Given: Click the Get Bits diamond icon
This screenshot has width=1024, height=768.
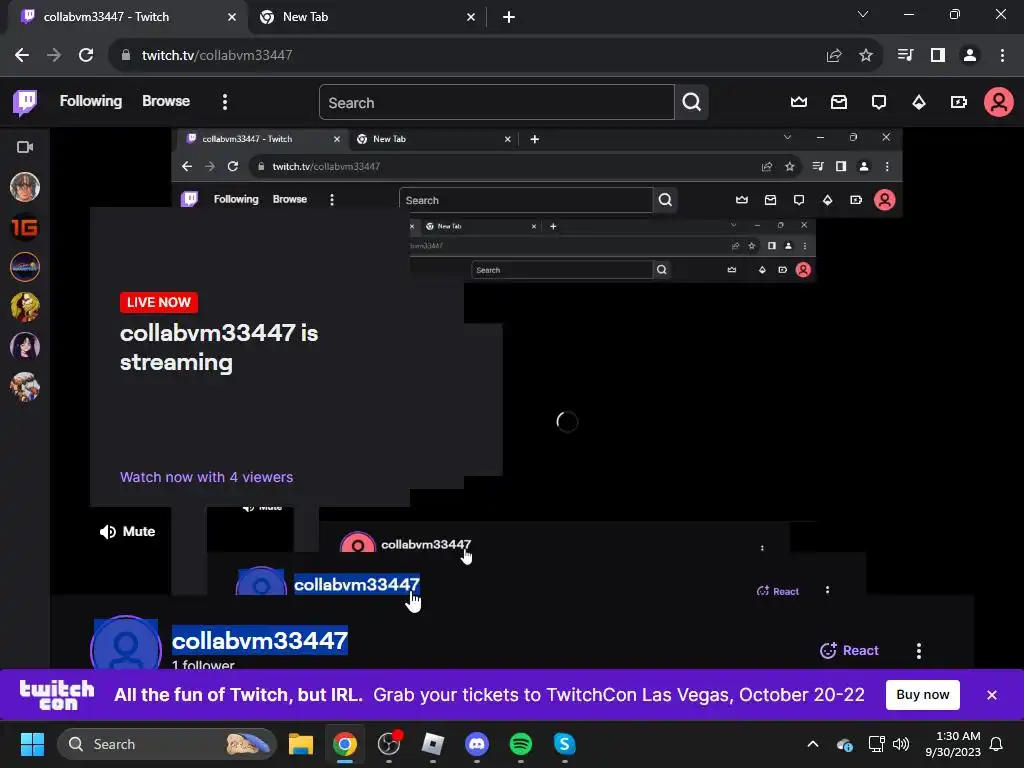Looking at the screenshot, I should 919,102.
